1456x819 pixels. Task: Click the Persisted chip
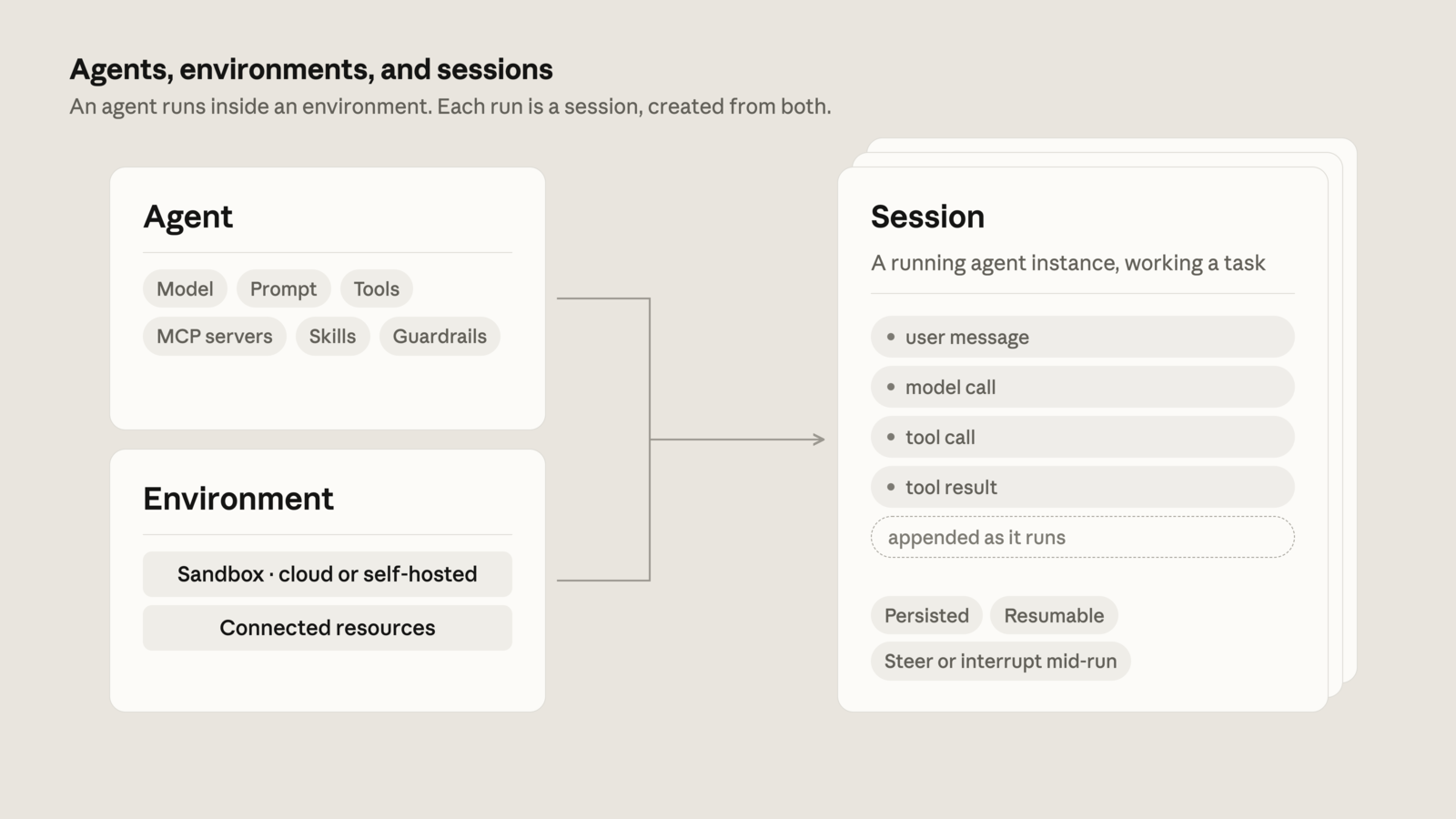926,615
